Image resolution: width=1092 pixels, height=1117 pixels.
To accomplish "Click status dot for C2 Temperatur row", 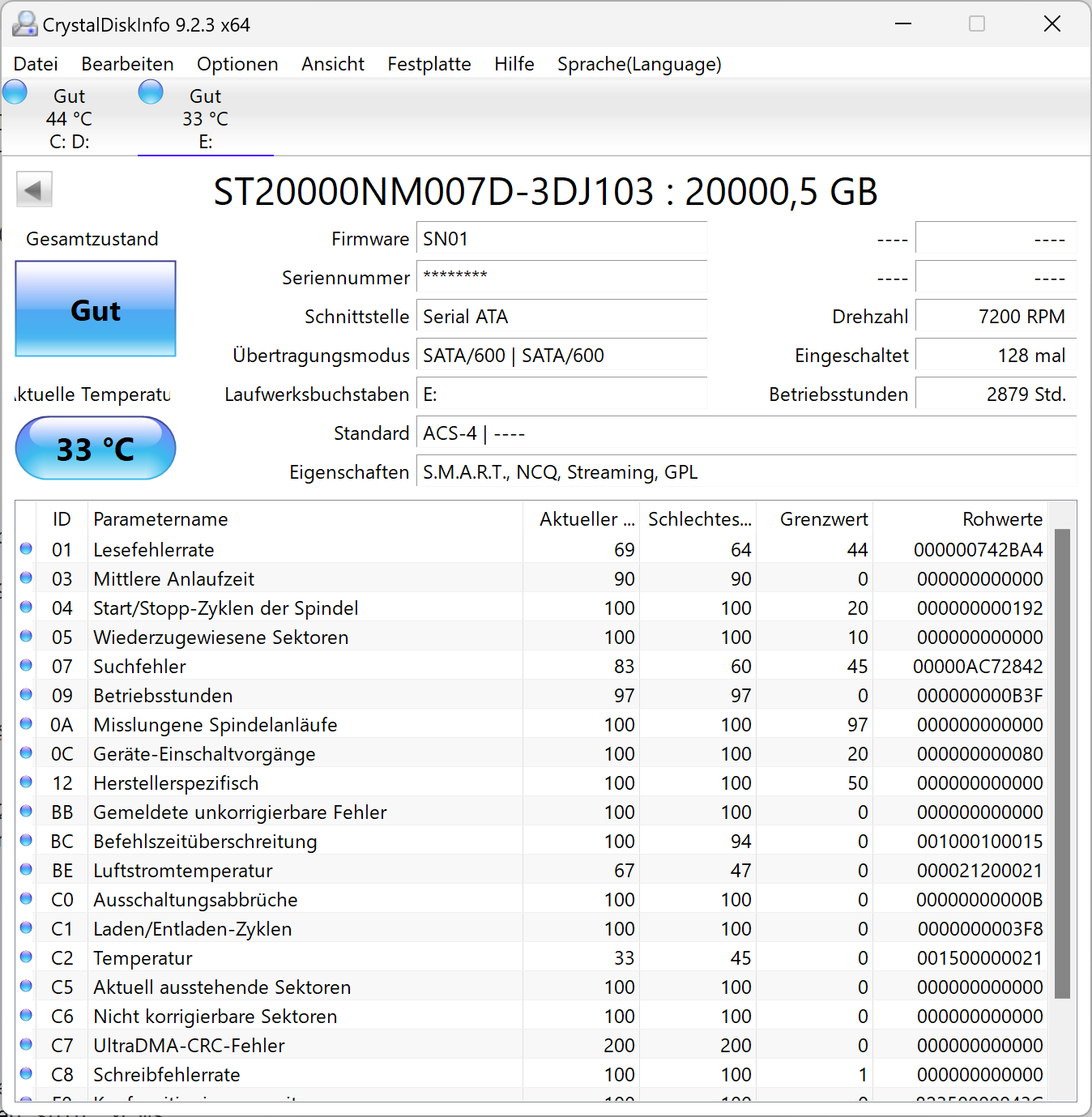I will coord(26,957).
